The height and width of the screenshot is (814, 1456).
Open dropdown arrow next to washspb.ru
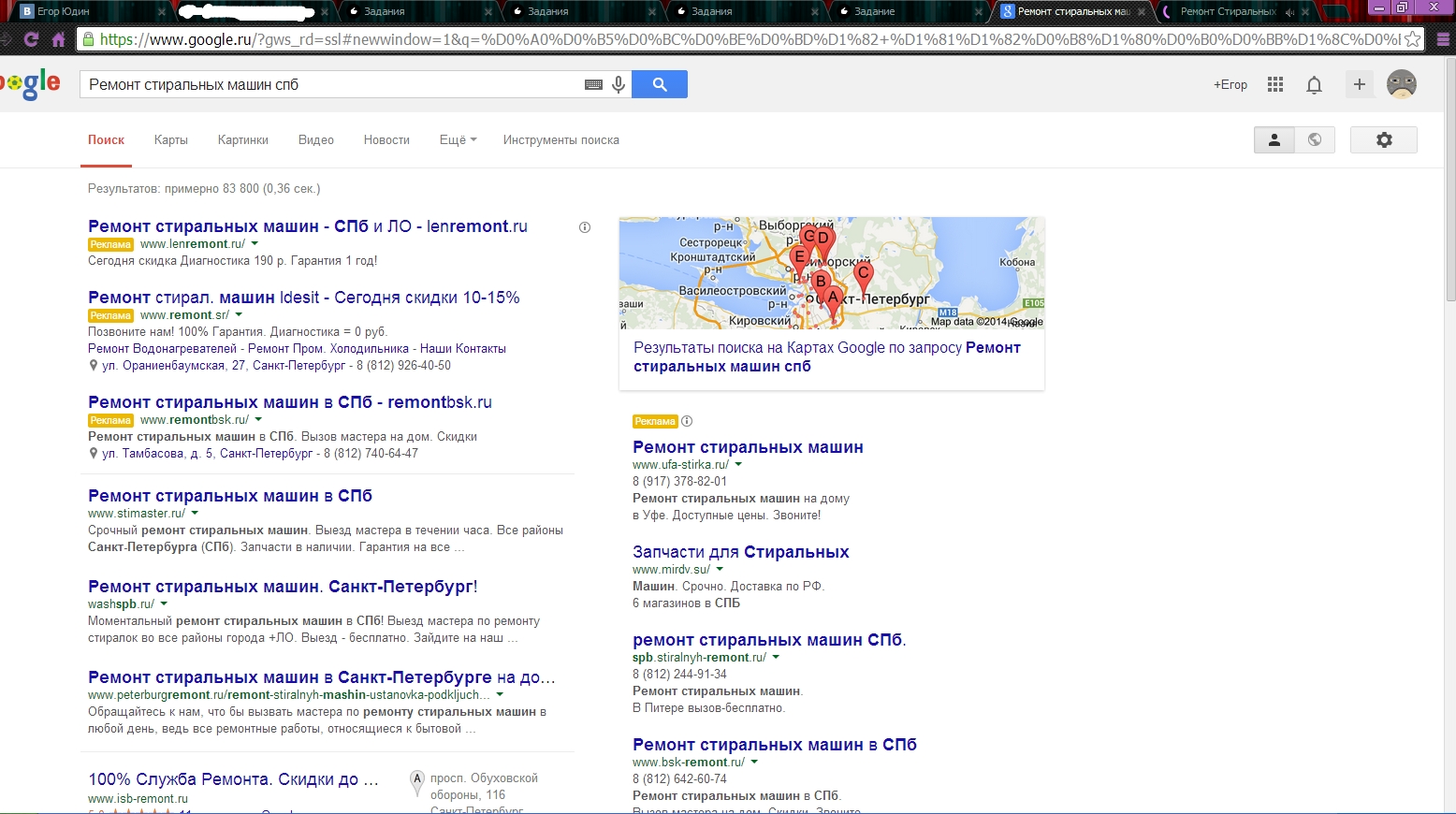[x=164, y=604]
